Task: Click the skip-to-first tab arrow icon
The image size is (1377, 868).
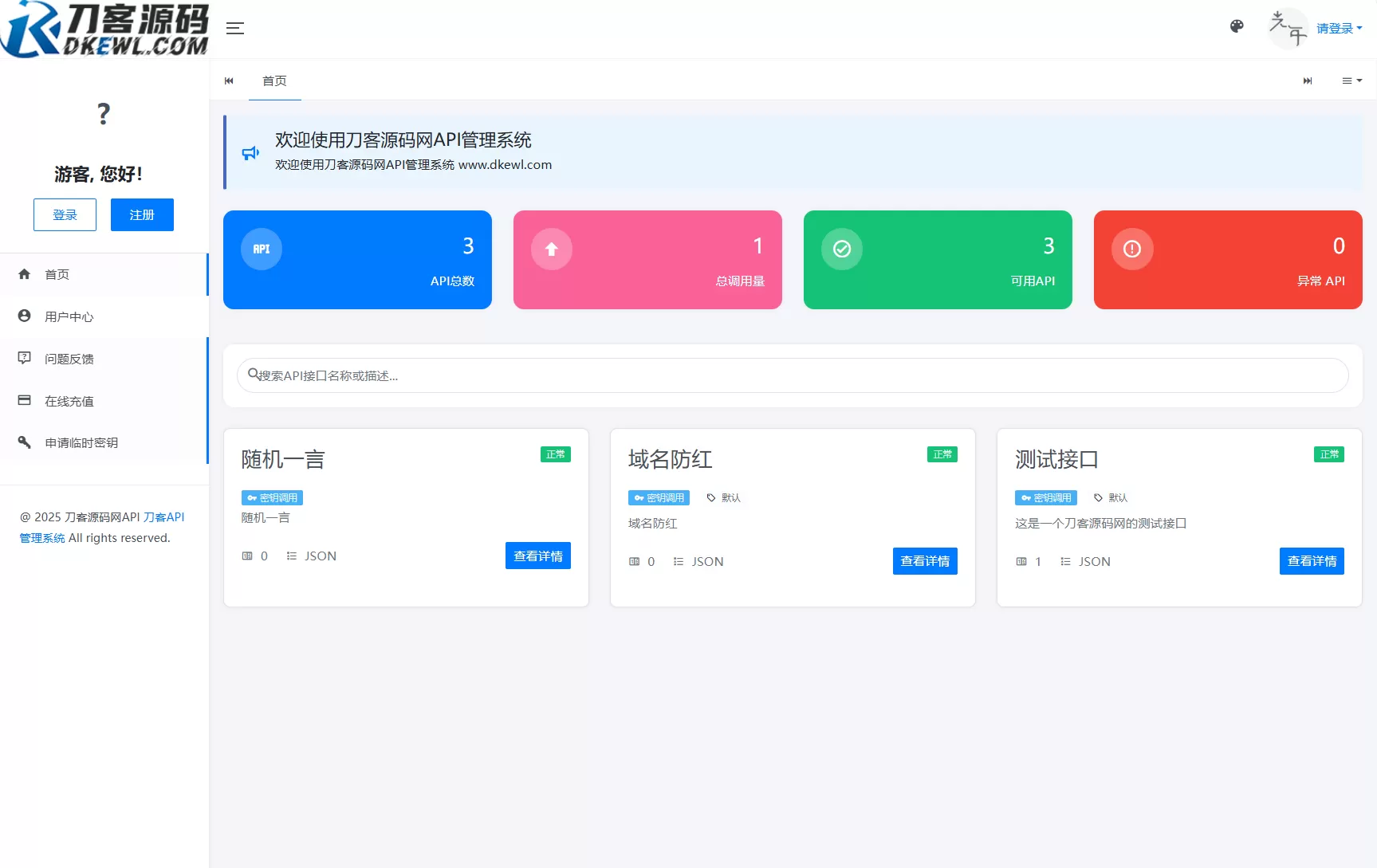Action: 229,81
